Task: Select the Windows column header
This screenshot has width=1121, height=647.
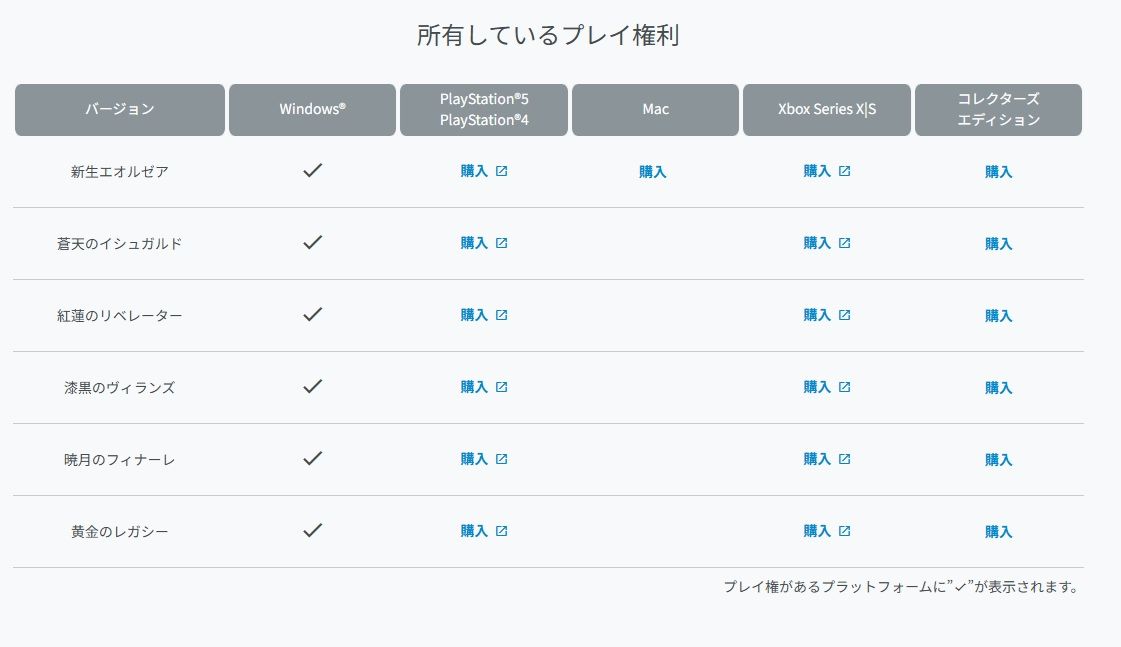Action: point(313,109)
